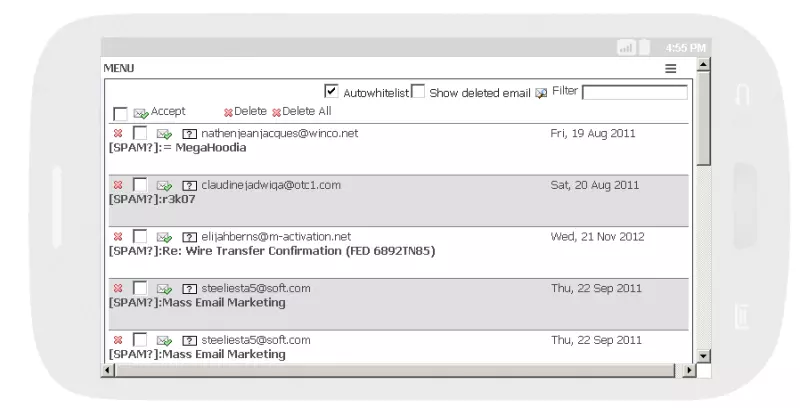Delete the nathenjeanjacques@winco.net email via red X

pos(118,133)
